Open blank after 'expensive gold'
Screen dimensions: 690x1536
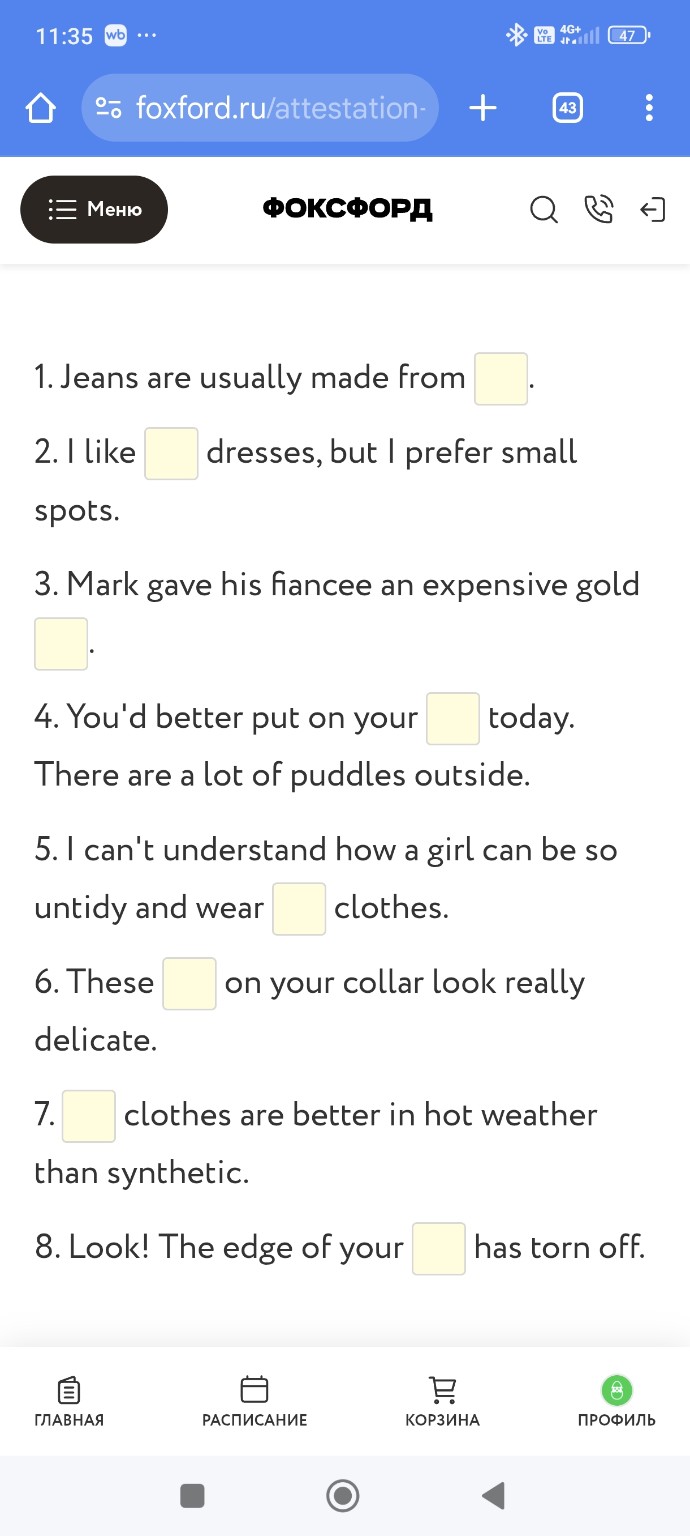[61, 643]
